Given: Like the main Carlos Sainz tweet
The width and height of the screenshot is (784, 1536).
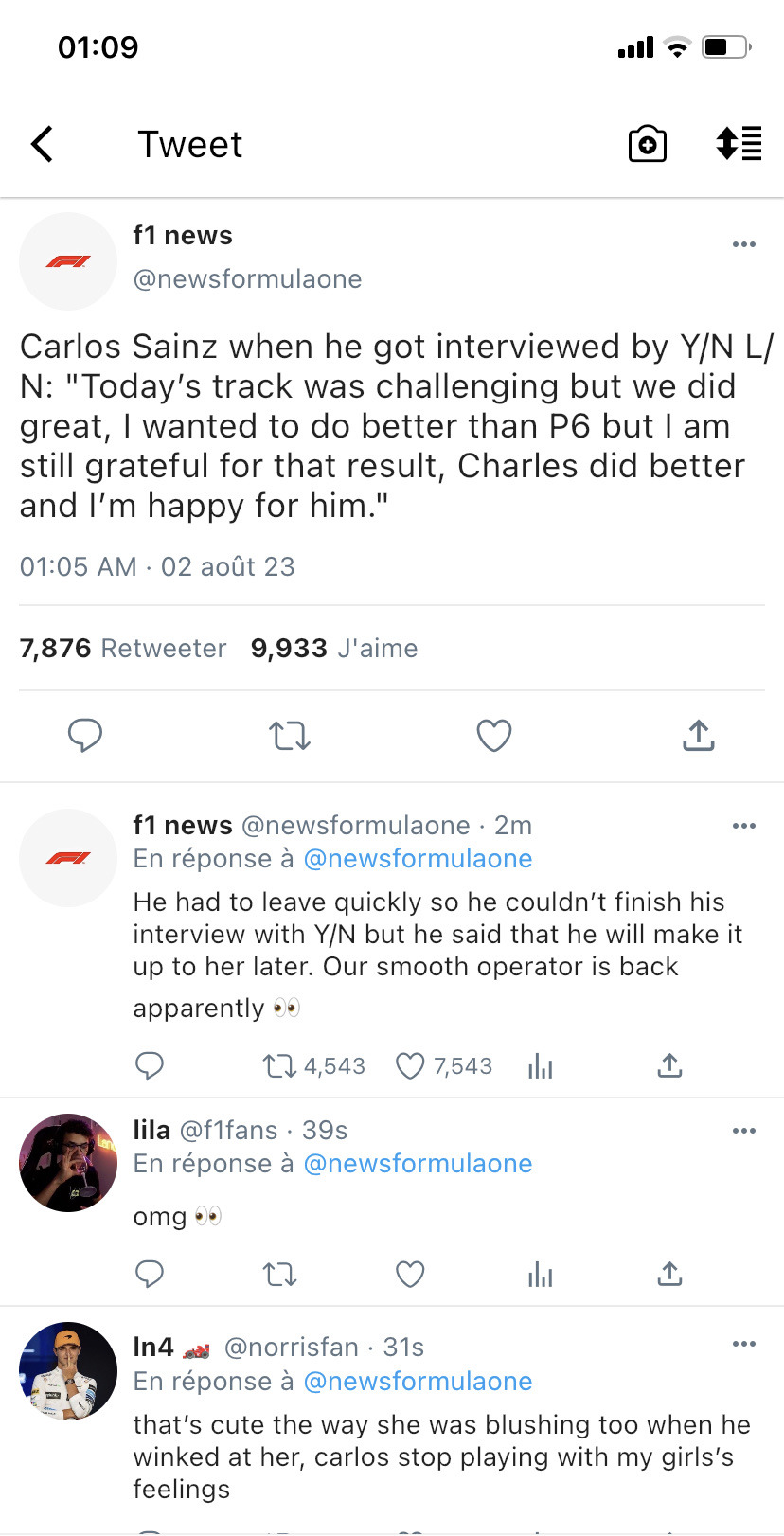Looking at the screenshot, I should pyautogui.click(x=493, y=735).
